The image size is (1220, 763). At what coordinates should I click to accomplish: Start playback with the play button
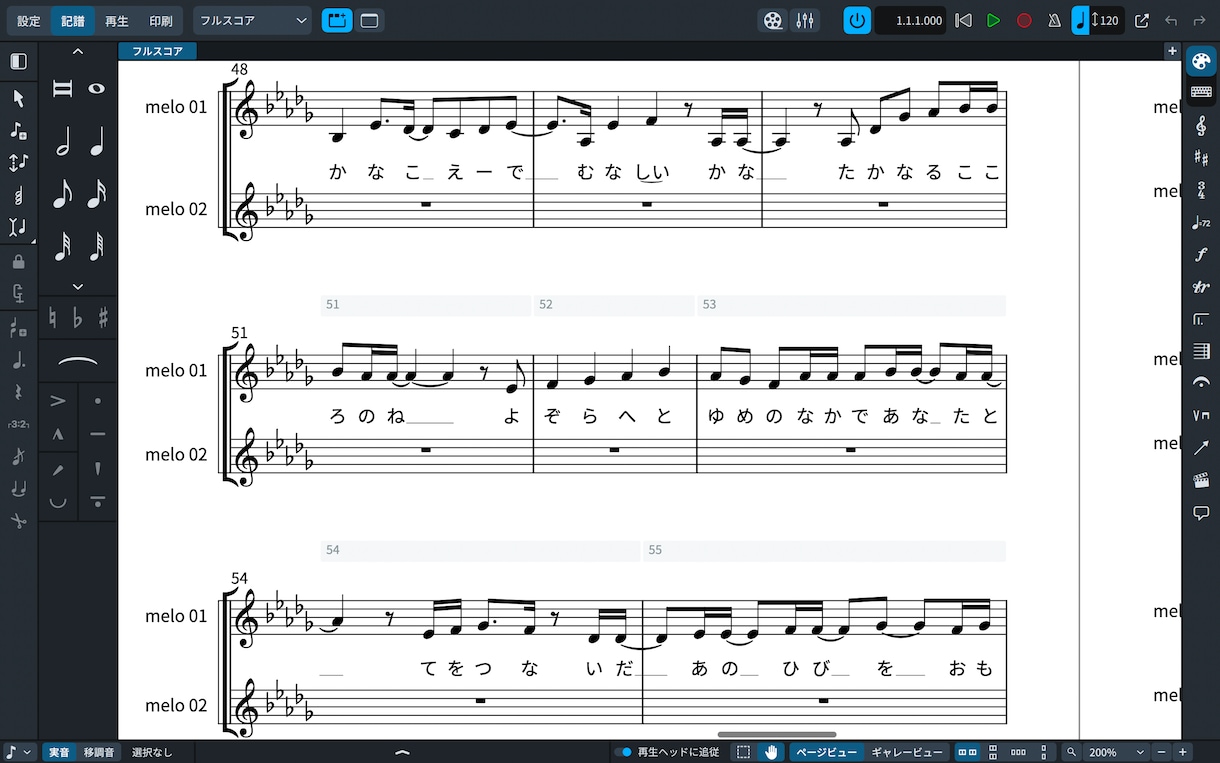993,20
